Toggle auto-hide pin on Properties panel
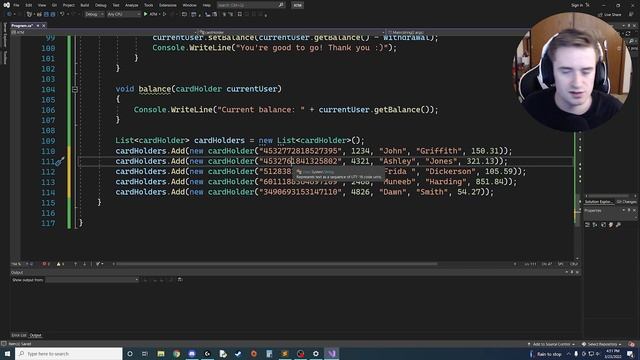 tap(629, 211)
